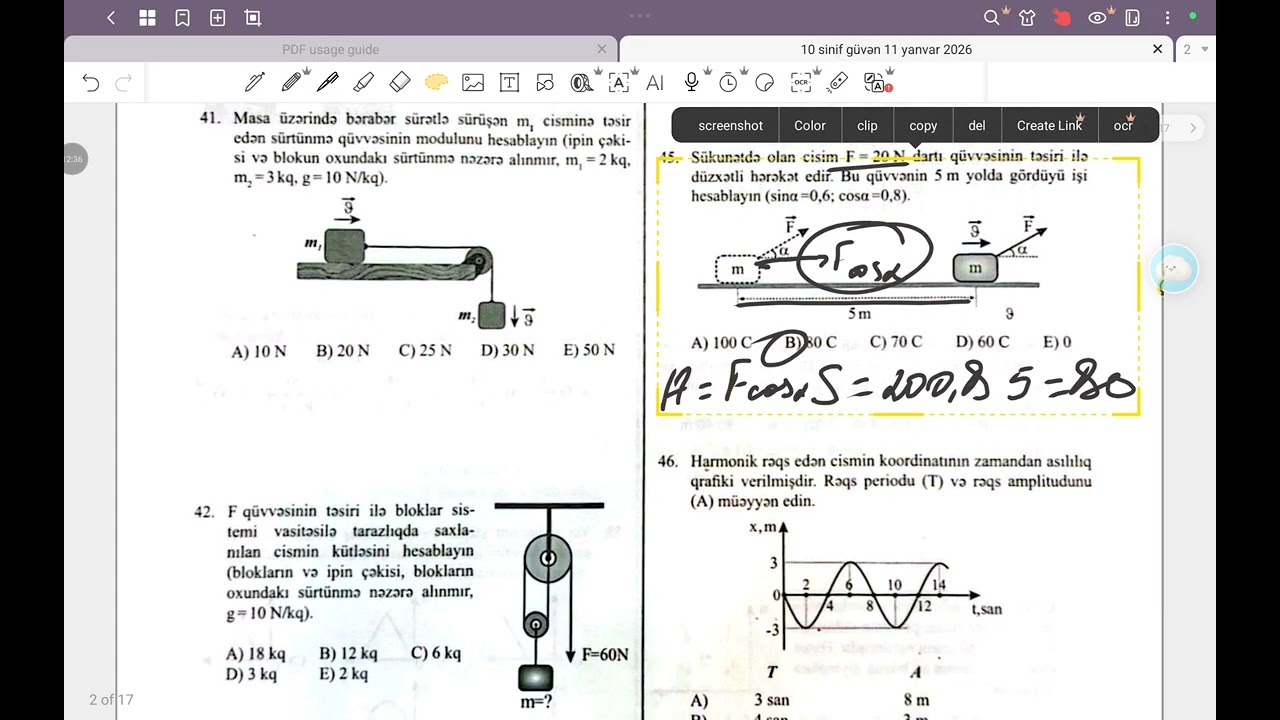Close the 10 sinif güvən tab
This screenshot has width=1280, height=720.
1158,49
